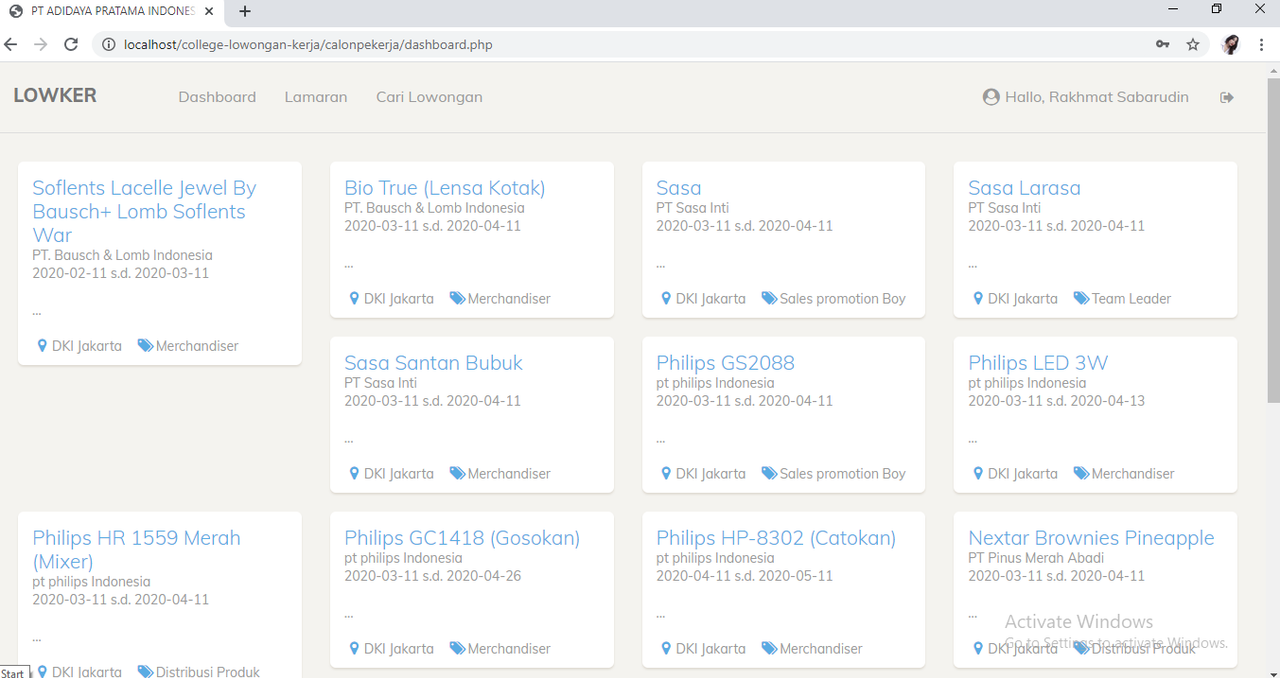Open the Bio True (Lensa Kotak) listing
The width and height of the screenshot is (1280, 678).
point(445,188)
